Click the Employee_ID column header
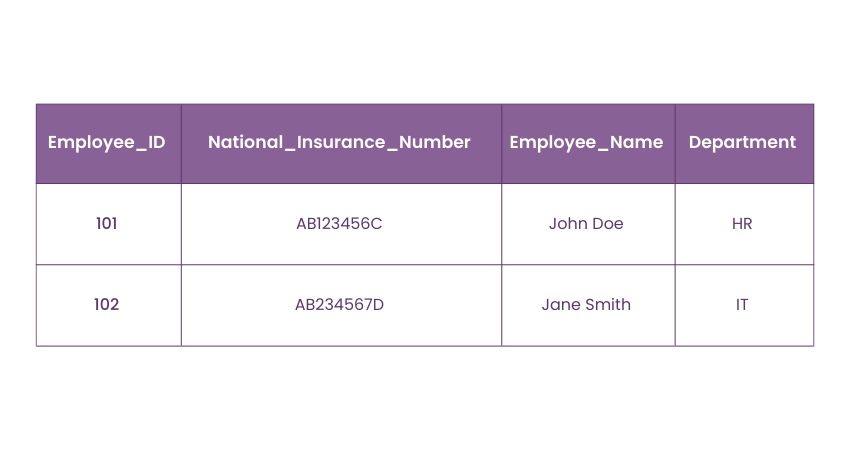This screenshot has width=850, height=450. 107,142
